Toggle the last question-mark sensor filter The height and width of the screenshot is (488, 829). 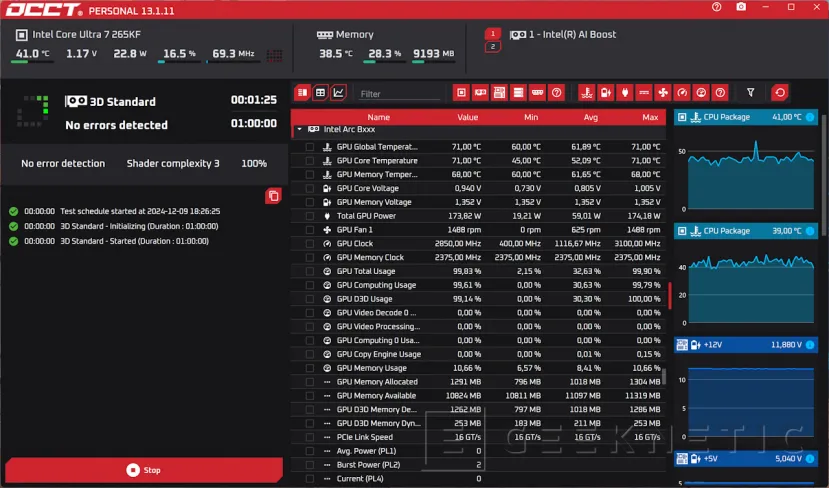pos(720,93)
